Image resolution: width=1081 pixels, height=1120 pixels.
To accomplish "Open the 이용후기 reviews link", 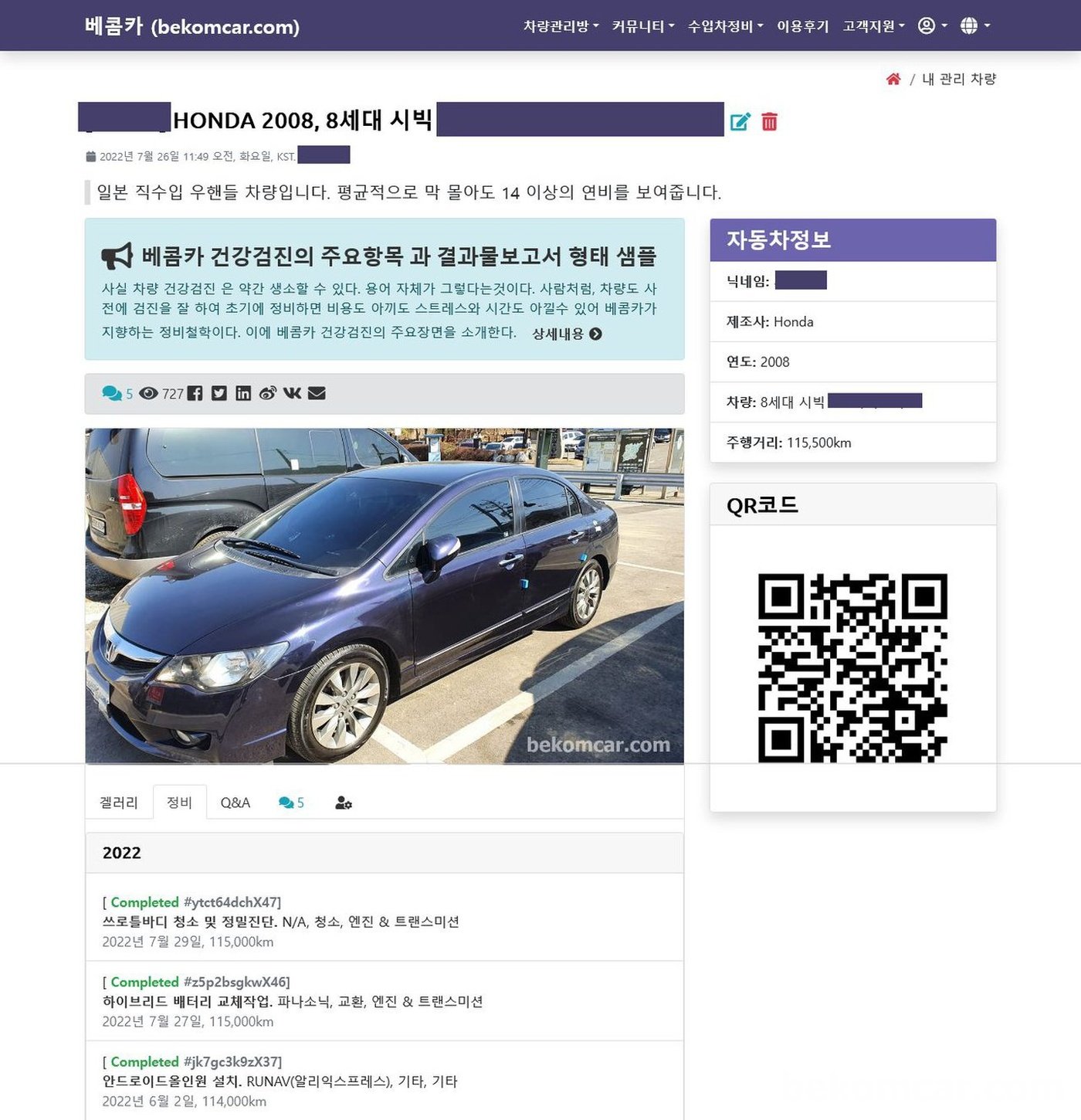I will 802,26.
